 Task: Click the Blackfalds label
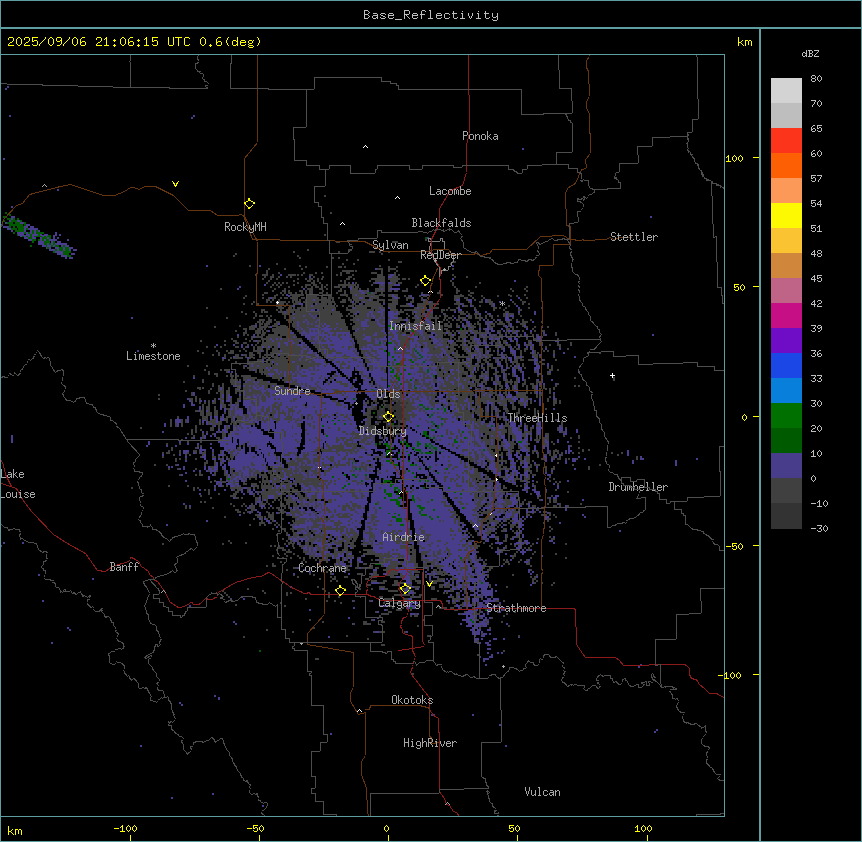(x=441, y=223)
